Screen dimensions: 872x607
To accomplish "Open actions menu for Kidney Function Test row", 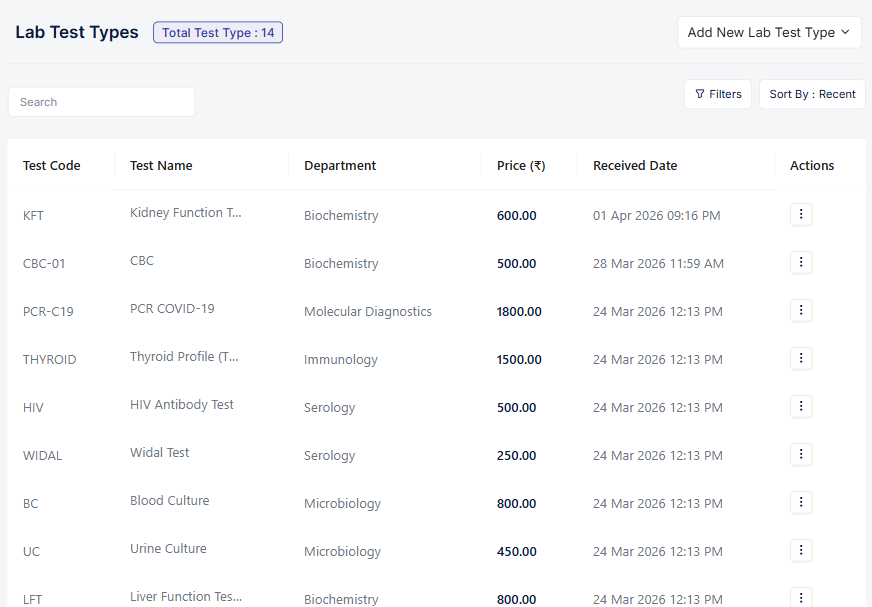I will [x=801, y=215].
